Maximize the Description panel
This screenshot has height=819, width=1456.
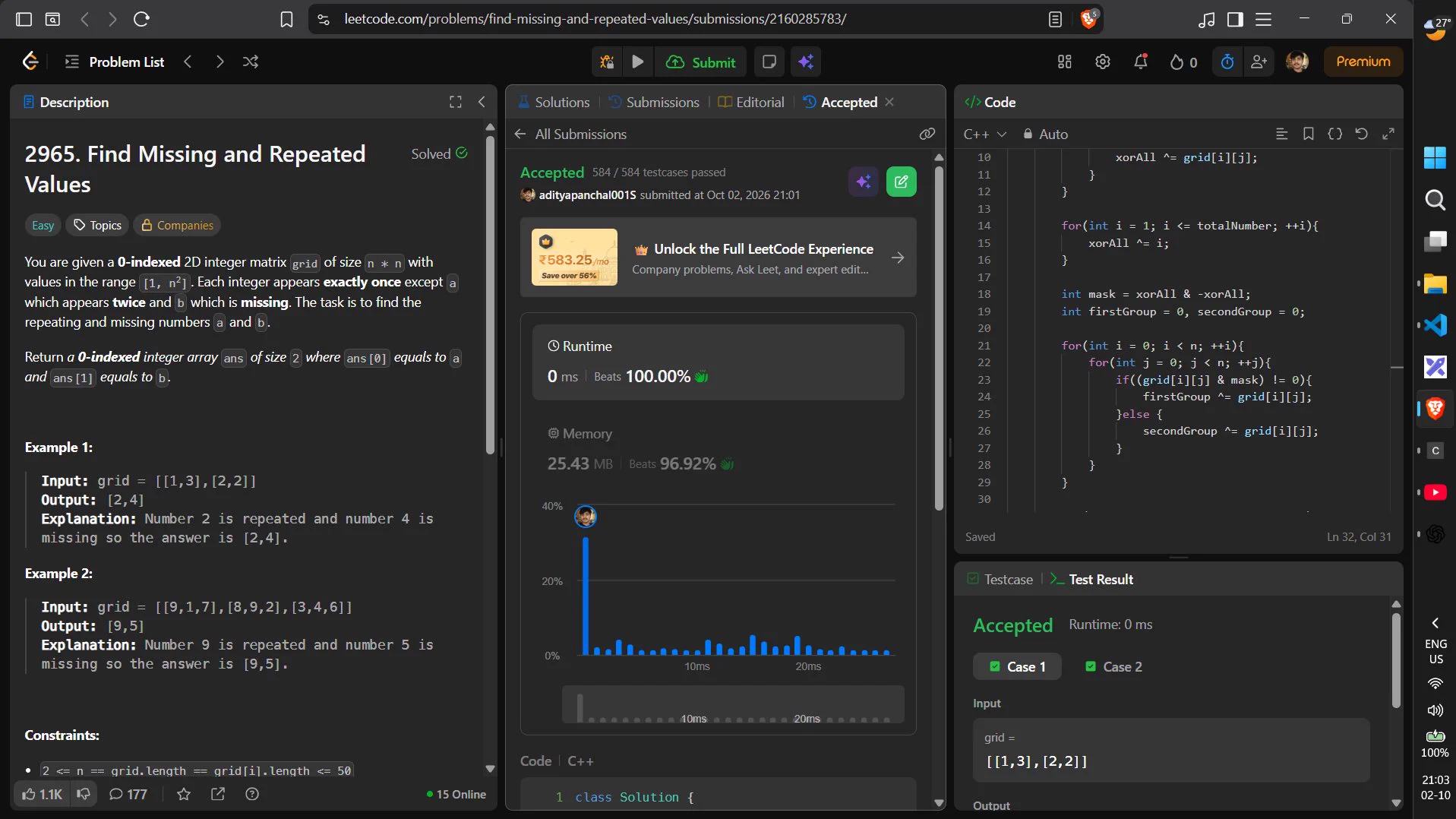coord(456,102)
